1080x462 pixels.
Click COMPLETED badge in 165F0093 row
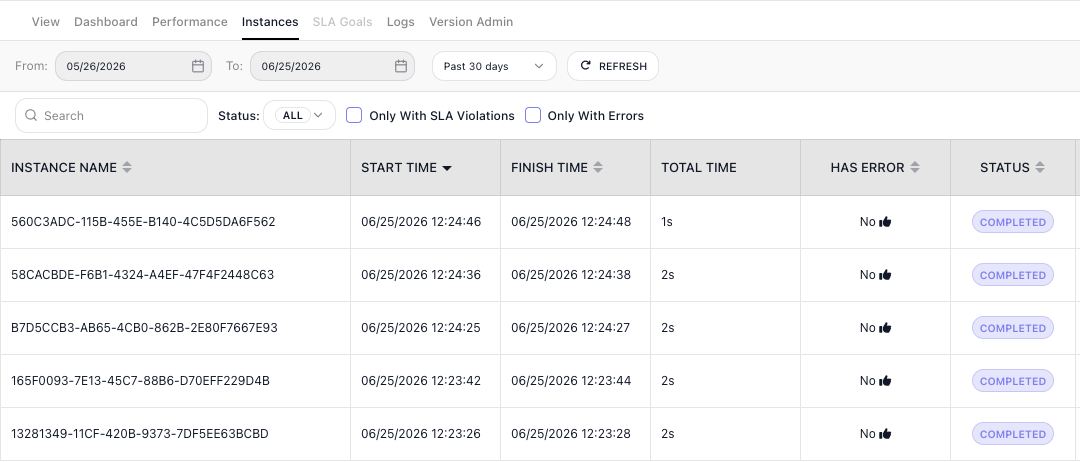(1012, 381)
